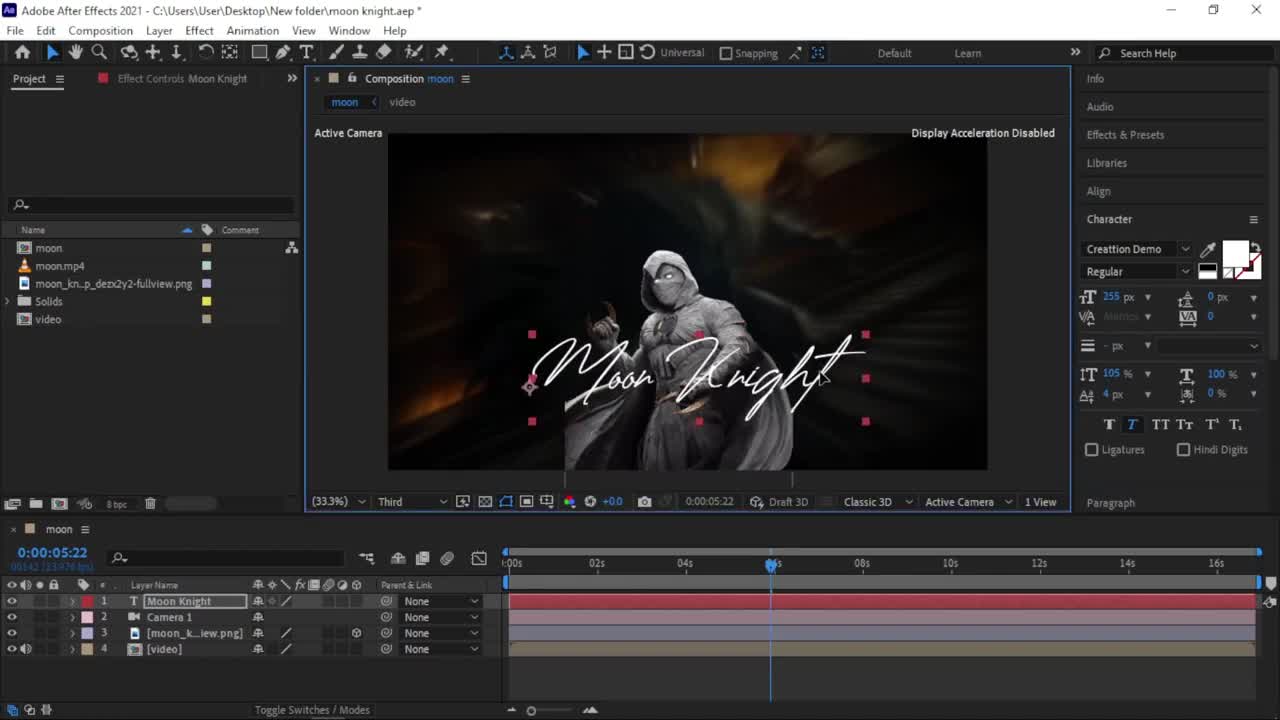
Task: Toggle transparency grid in viewer
Action: [x=485, y=502]
